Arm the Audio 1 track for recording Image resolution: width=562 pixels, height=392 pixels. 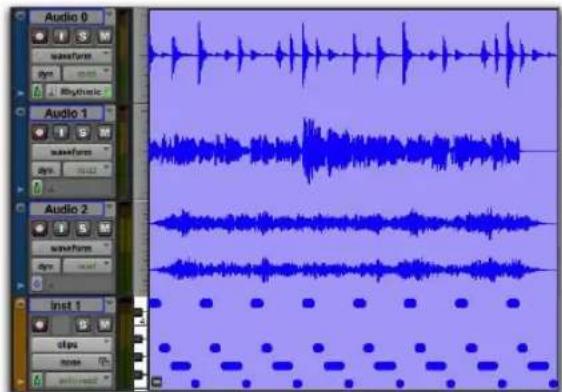point(40,133)
